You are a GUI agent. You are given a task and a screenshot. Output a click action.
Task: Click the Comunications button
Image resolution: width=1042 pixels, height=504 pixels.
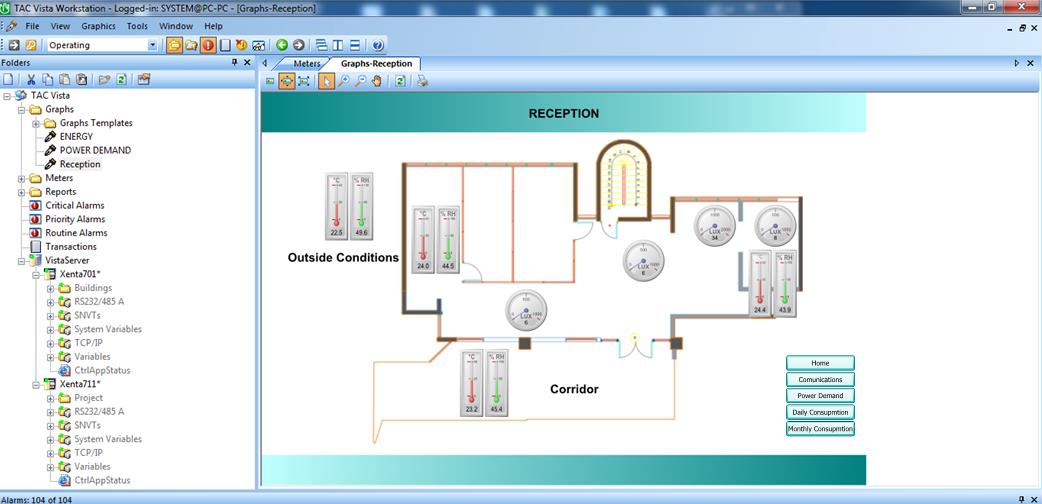point(820,380)
